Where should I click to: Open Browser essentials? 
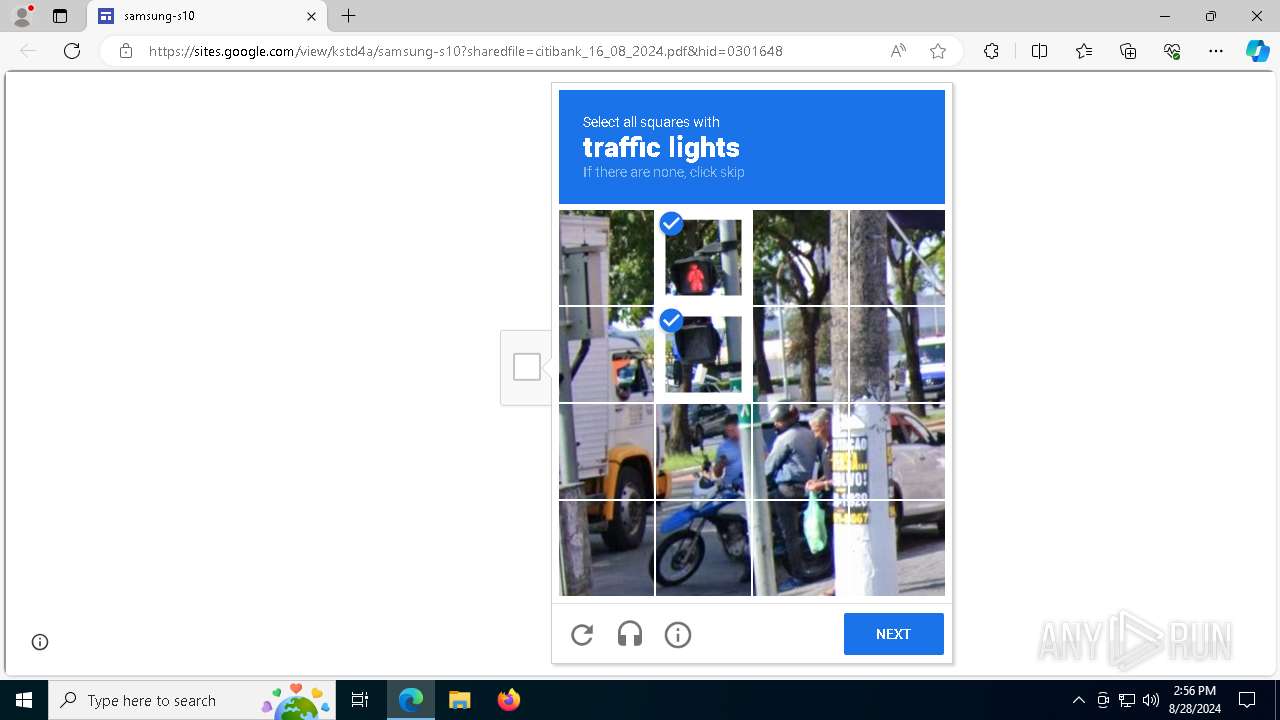tap(1172, 51)
